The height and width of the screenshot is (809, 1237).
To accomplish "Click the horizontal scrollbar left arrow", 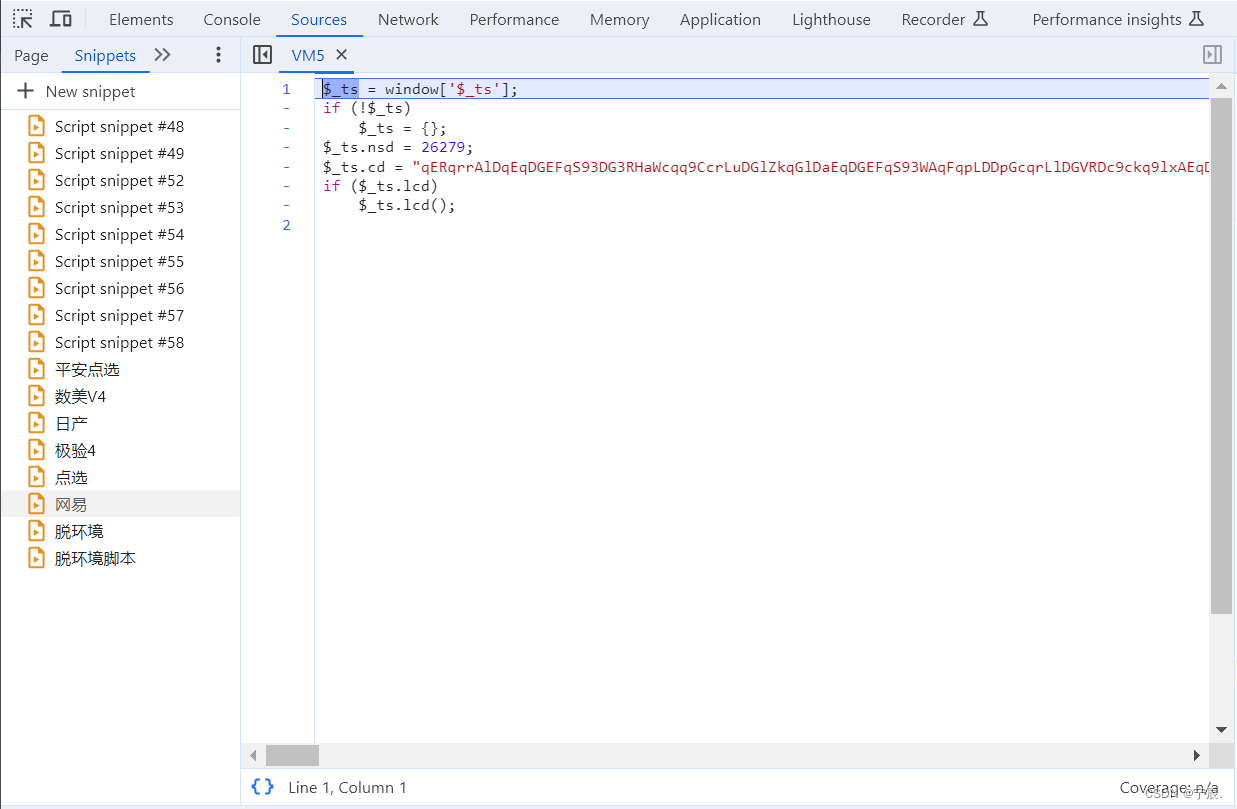I will pyautogui.click(x=254, y=755).
